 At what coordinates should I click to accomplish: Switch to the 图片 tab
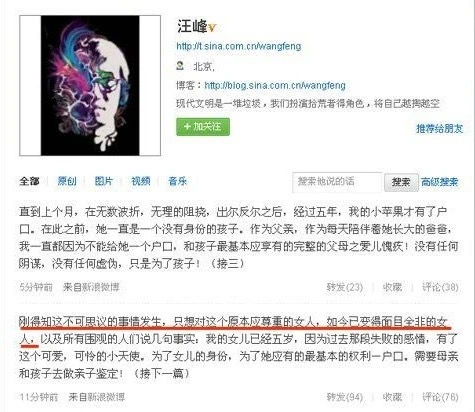tap(104, 181)
